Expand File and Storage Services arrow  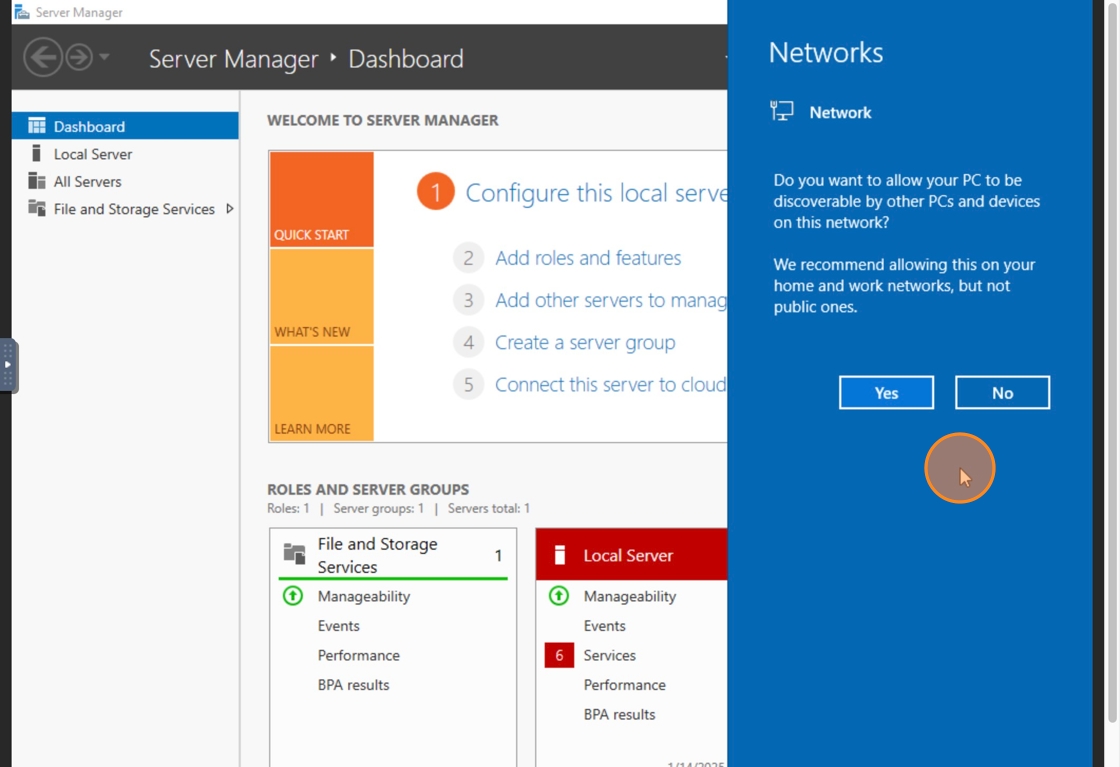(230, 209)
